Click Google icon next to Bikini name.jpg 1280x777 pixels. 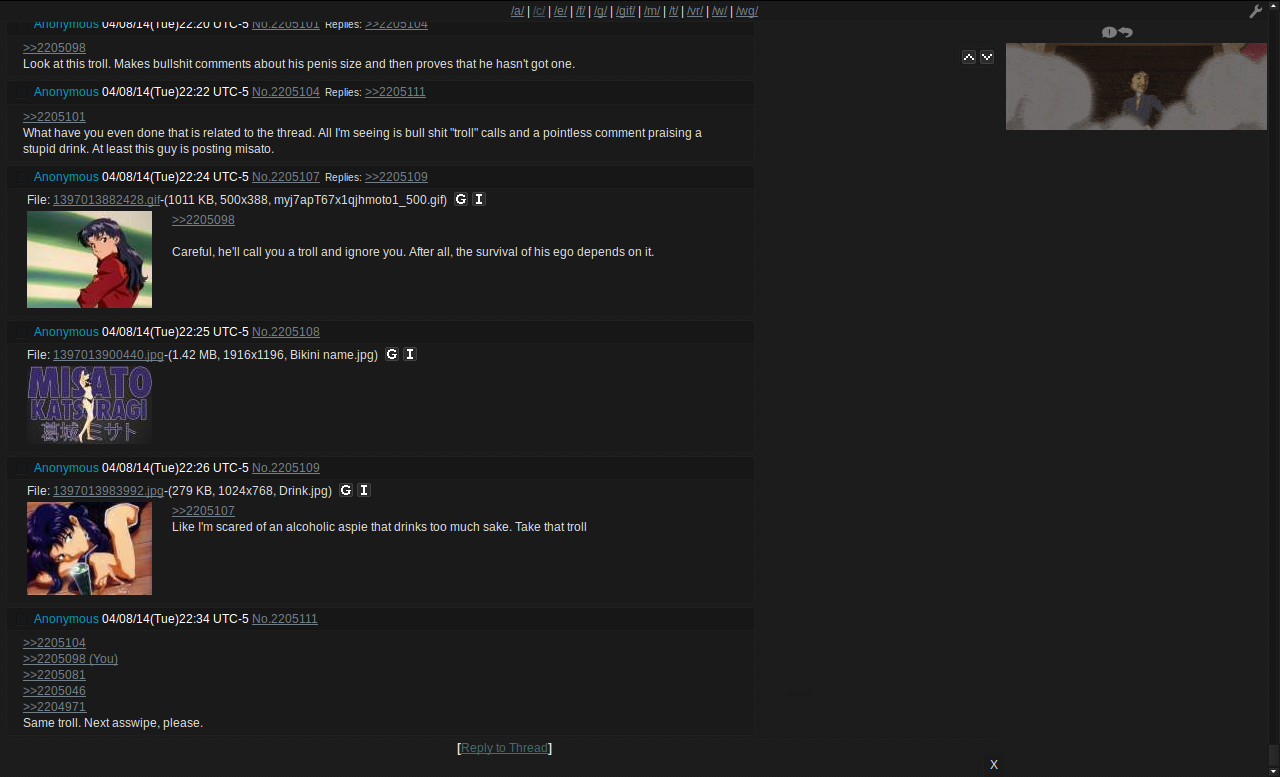pos(392,354)
